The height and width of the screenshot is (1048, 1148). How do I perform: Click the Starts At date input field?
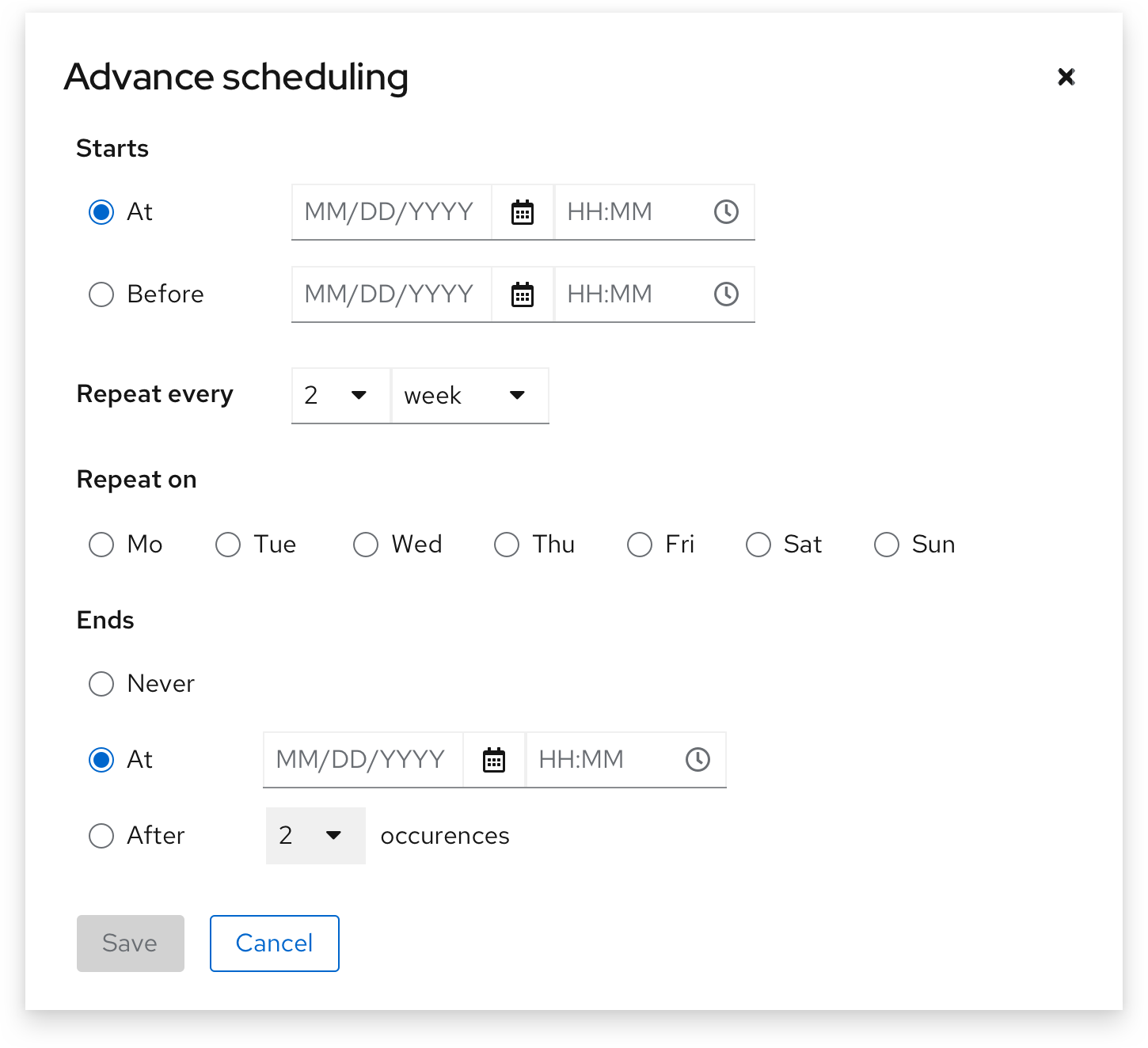(390, 211)
